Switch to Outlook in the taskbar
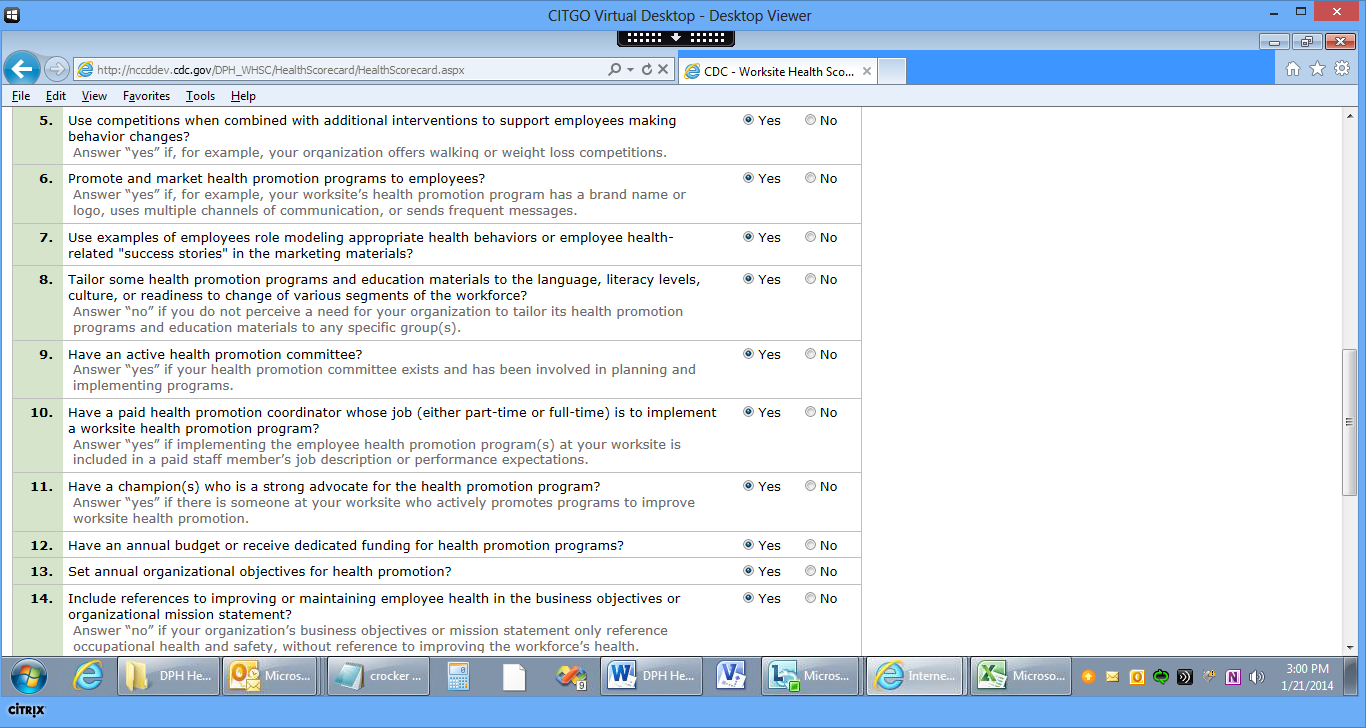This screenshot has width=1366, height=728. click(x=269, y=676)
